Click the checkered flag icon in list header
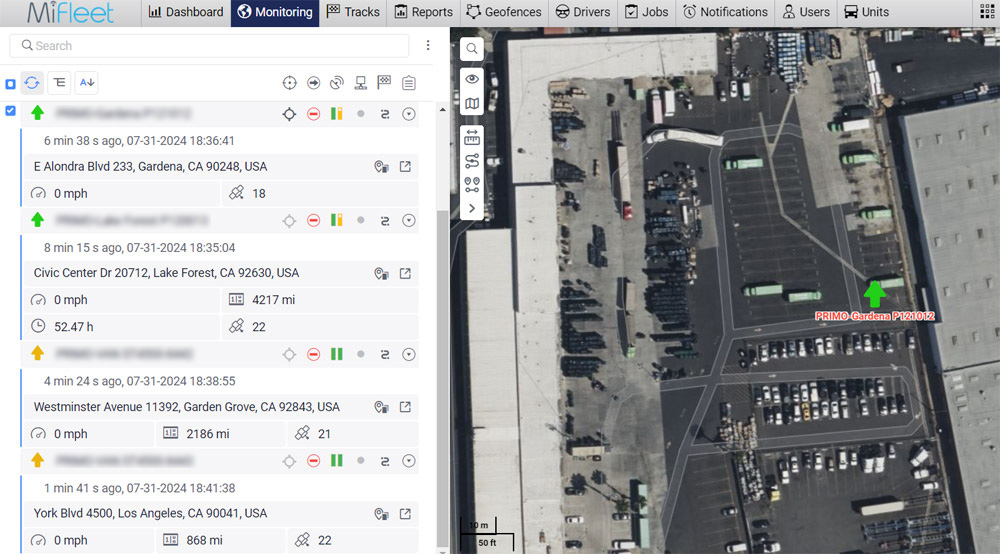Viewport: 1000px width, 554px height. click(x=384, y=83)
